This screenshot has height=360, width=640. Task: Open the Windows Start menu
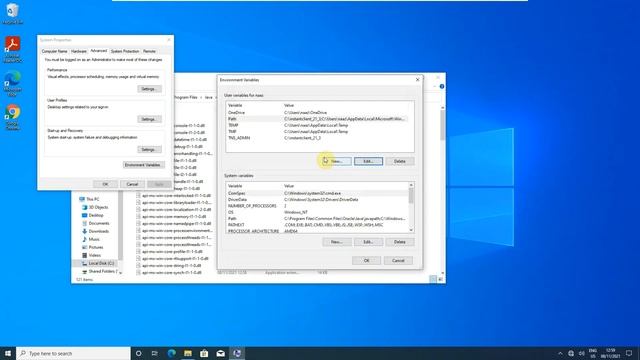(x=8, y=353)
